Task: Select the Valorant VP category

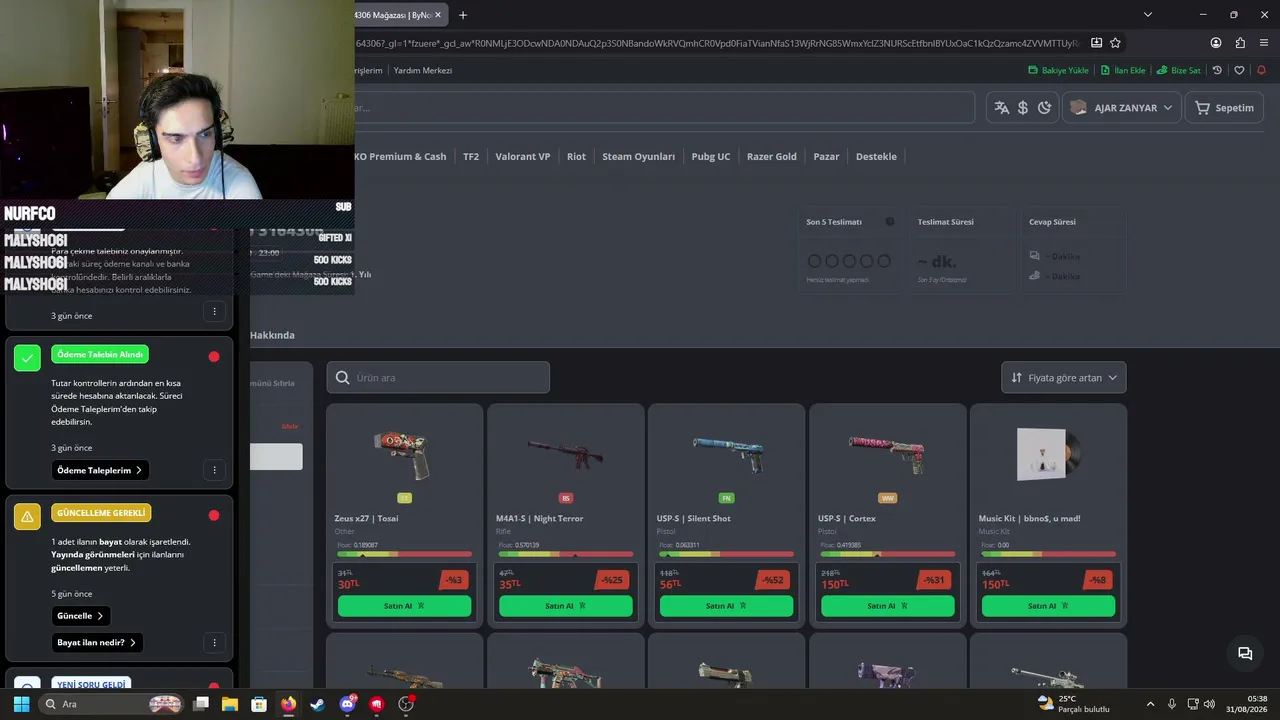Action: (x=523, y=156)
